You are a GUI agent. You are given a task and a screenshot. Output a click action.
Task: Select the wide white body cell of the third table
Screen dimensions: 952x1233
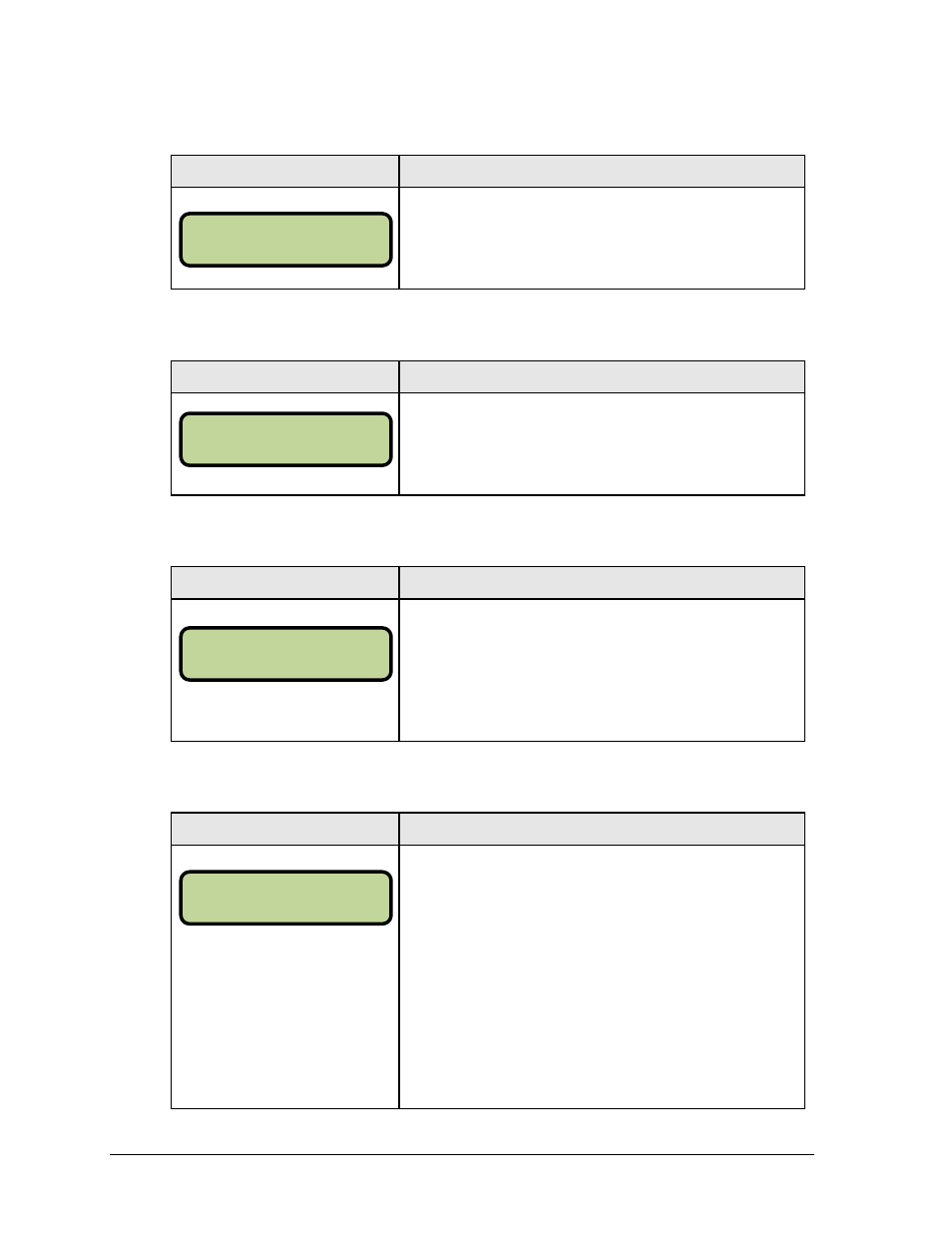(602, 670)
